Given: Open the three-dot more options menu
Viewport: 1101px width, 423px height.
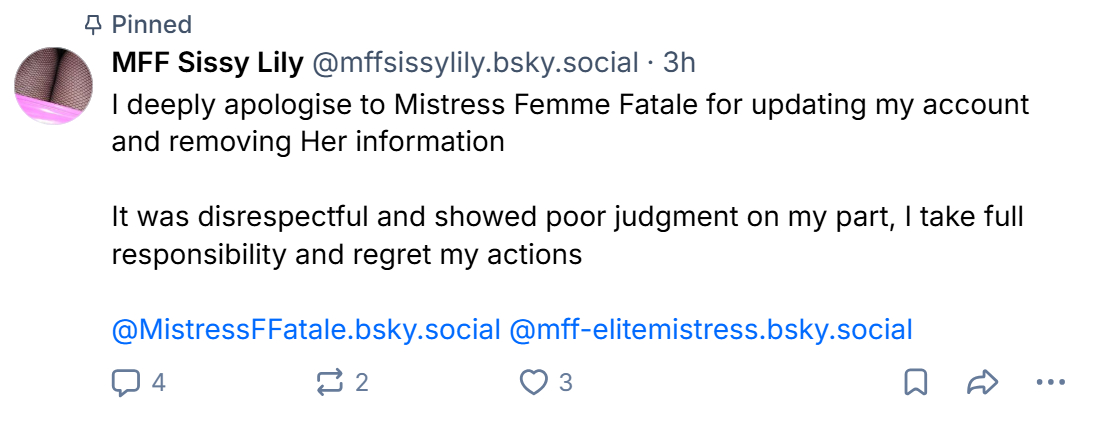Looking at the screenshot, I should 1050,382.
